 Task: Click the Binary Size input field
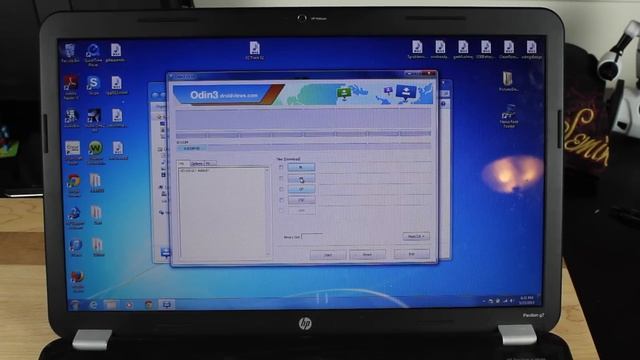tap(312, 236)
